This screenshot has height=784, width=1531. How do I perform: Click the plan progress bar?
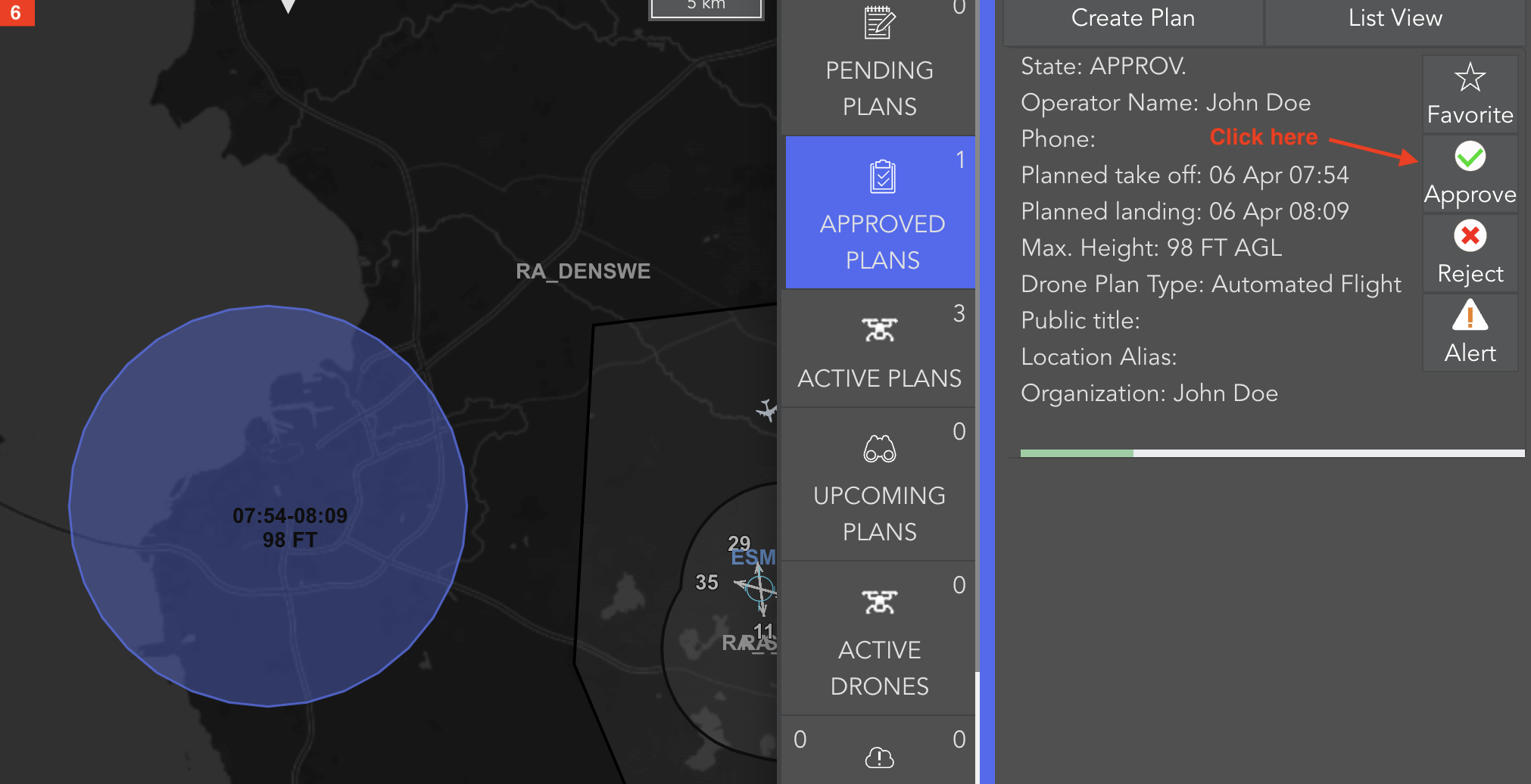click(1272, 453)
